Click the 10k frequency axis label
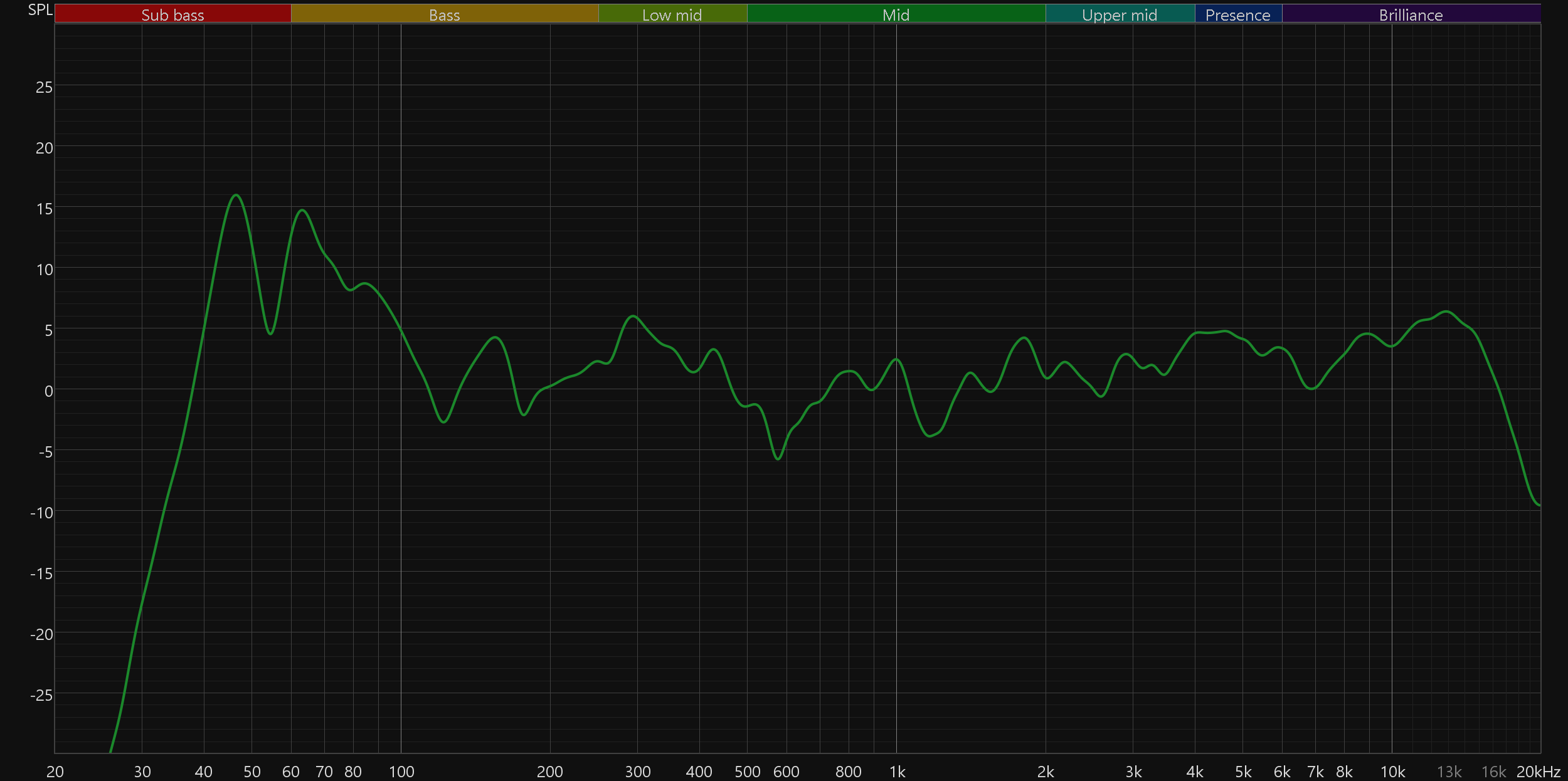1568x781 pixels. [x=1392, y=772]
